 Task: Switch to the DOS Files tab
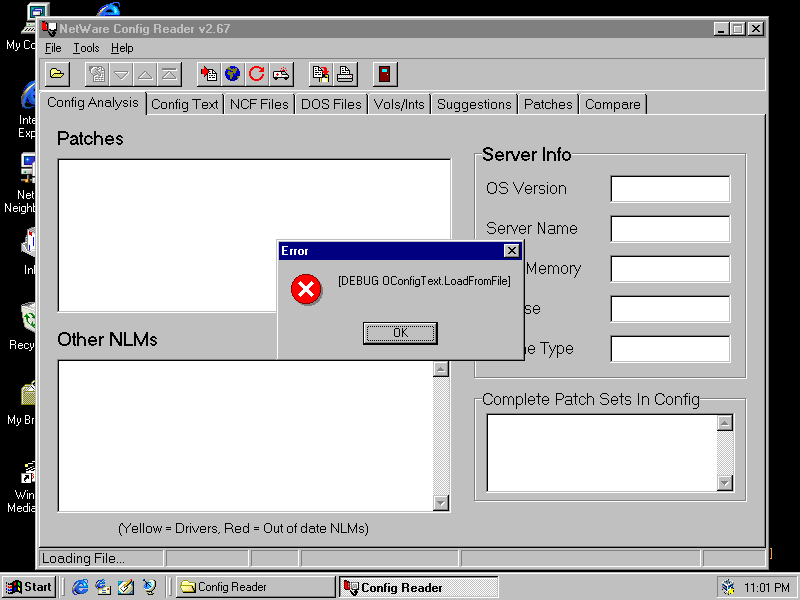pyautogui.click(x=331, y=105)
